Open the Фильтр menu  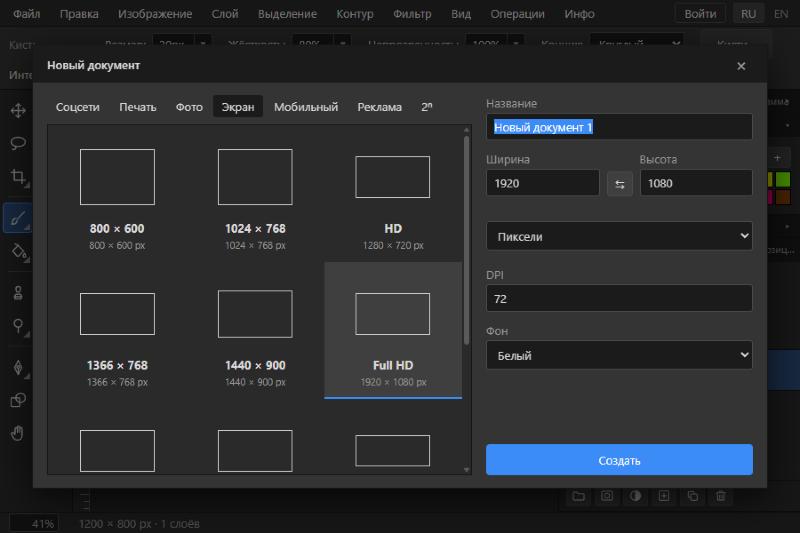pos(412,14)
